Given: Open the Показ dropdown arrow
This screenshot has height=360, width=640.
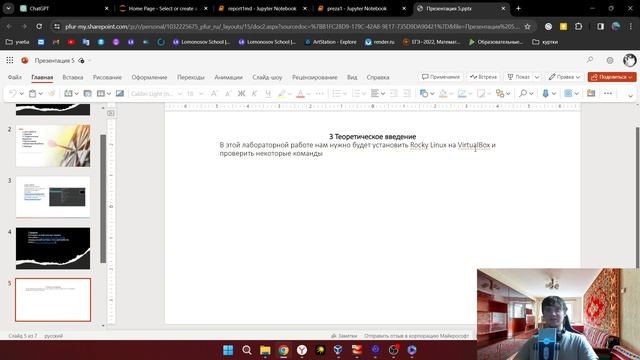Looking at the screenshot, I should pos(537,77).
